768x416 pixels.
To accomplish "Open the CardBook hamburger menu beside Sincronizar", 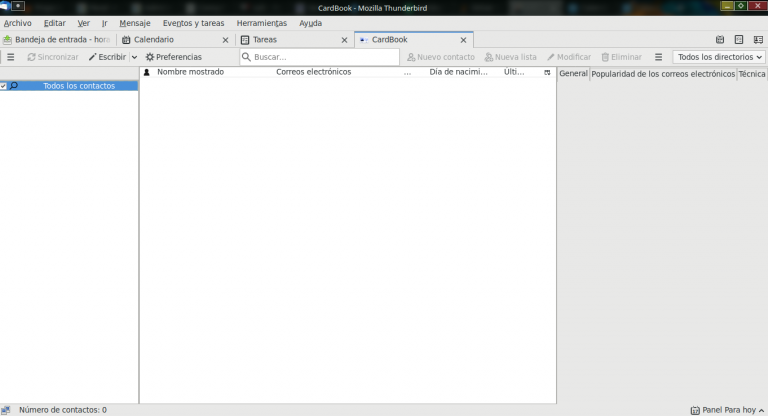I will pyautogui.click(x=10, y=57).
